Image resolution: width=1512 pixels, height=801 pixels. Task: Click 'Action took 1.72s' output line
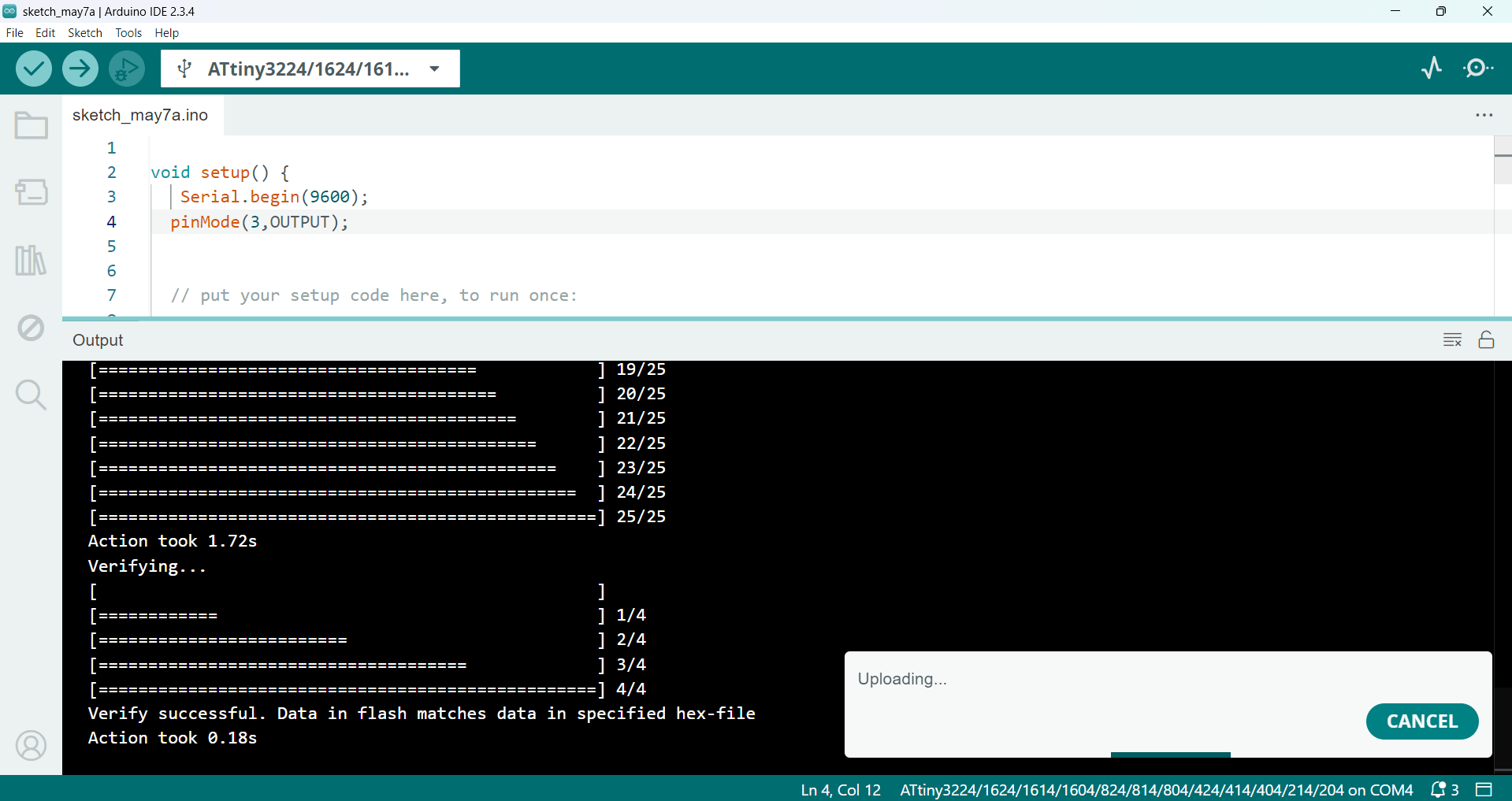173,541
